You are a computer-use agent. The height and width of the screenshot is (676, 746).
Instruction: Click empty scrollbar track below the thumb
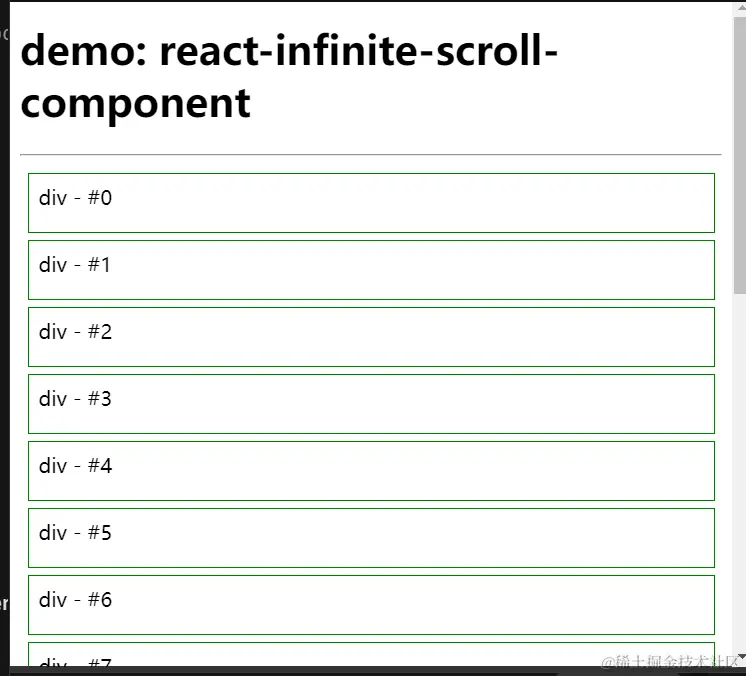coord(740,471)
